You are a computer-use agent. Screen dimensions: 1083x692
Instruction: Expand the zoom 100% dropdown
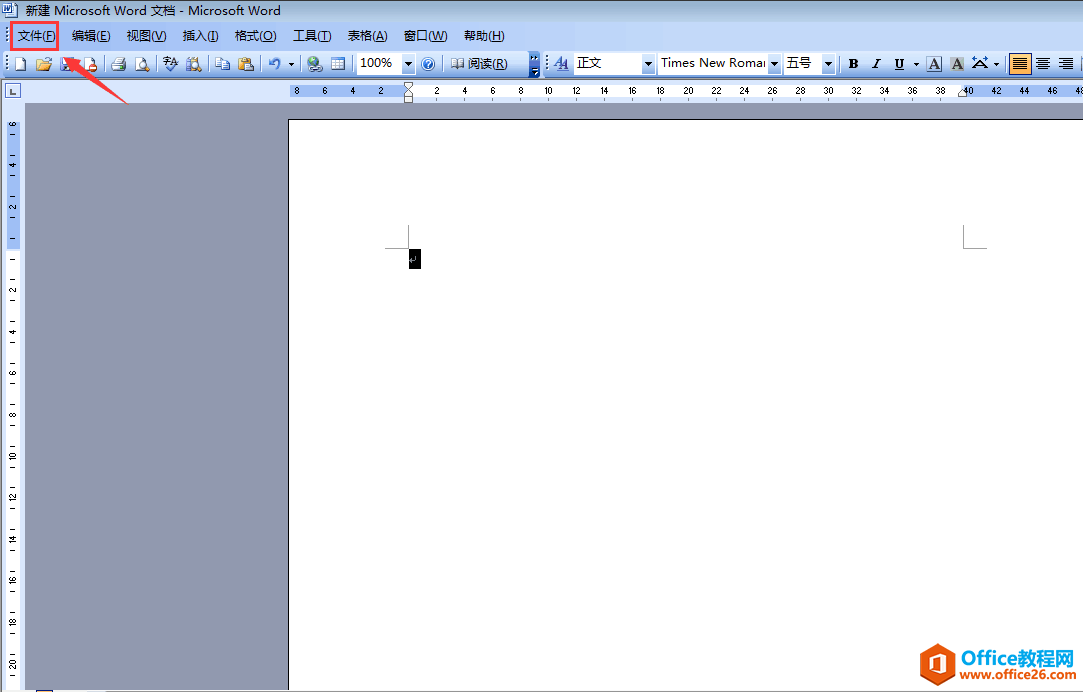coord(408,64)
